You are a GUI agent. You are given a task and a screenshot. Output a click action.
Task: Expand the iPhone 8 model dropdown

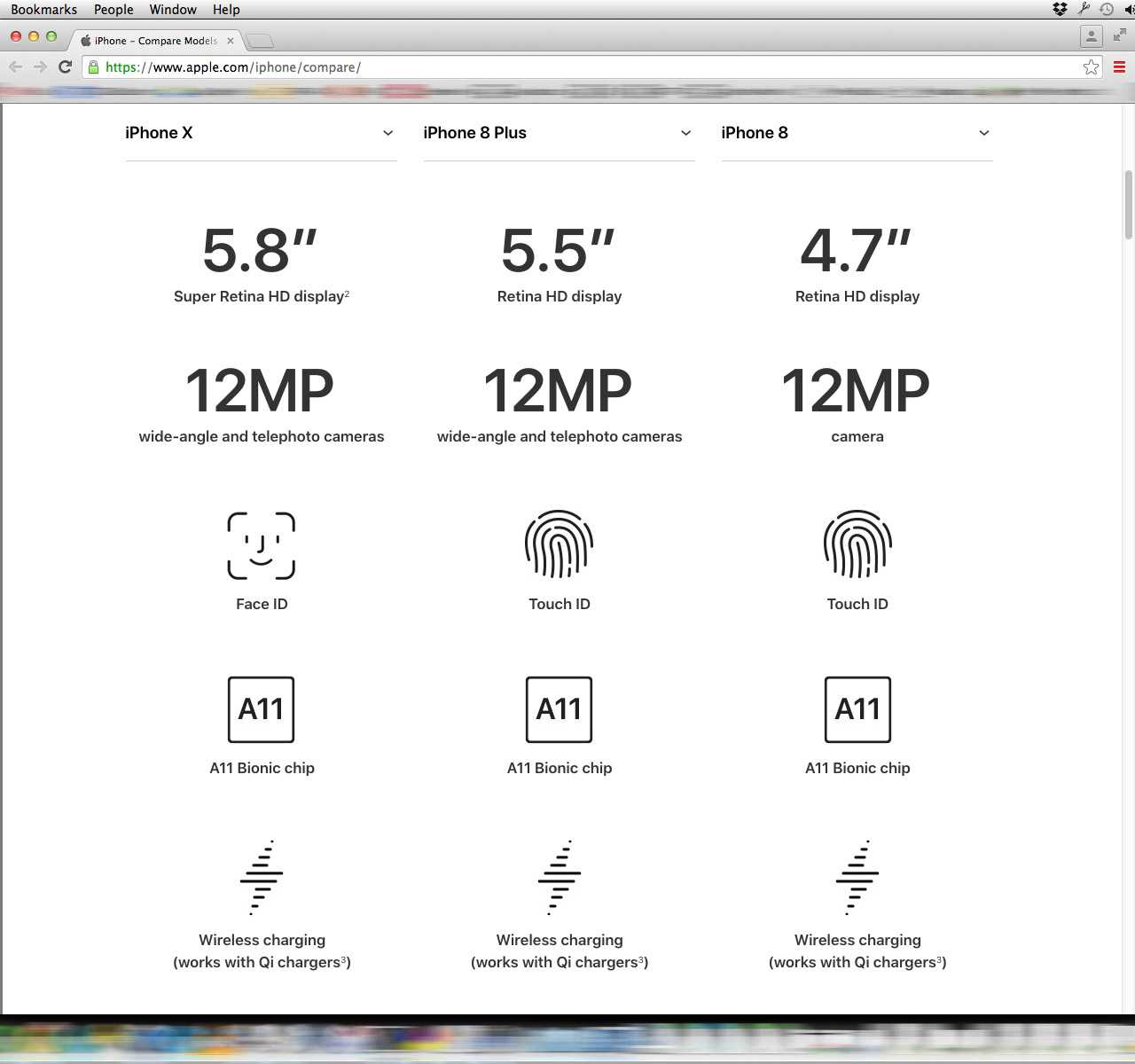coord(983,133)
